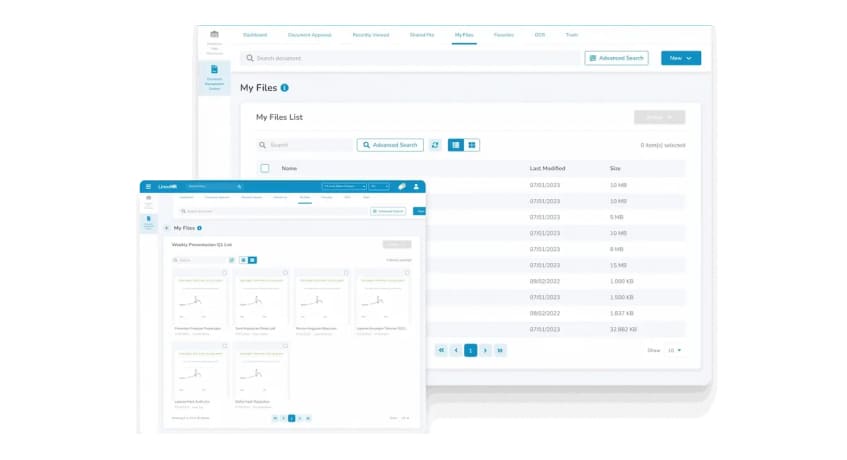This screenshot has height=460, width=847.
Task: Click the hamburger menu in the front window
Action: (148, 186)
